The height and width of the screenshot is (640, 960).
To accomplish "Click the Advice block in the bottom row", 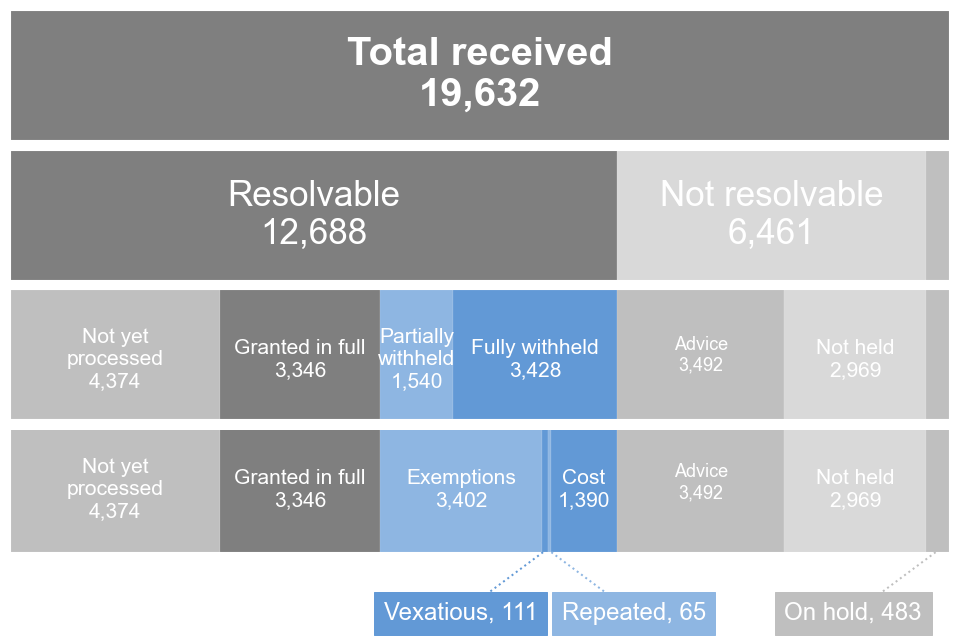I will click(700, 490).
